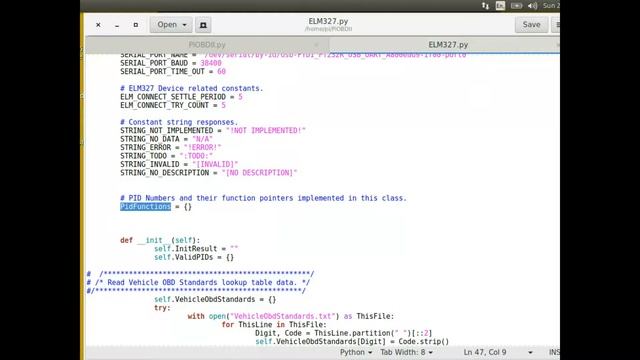Close the PIOBD8.py tab
The width and height of the screenshot is (640, 360).
[x=316, y=44]
